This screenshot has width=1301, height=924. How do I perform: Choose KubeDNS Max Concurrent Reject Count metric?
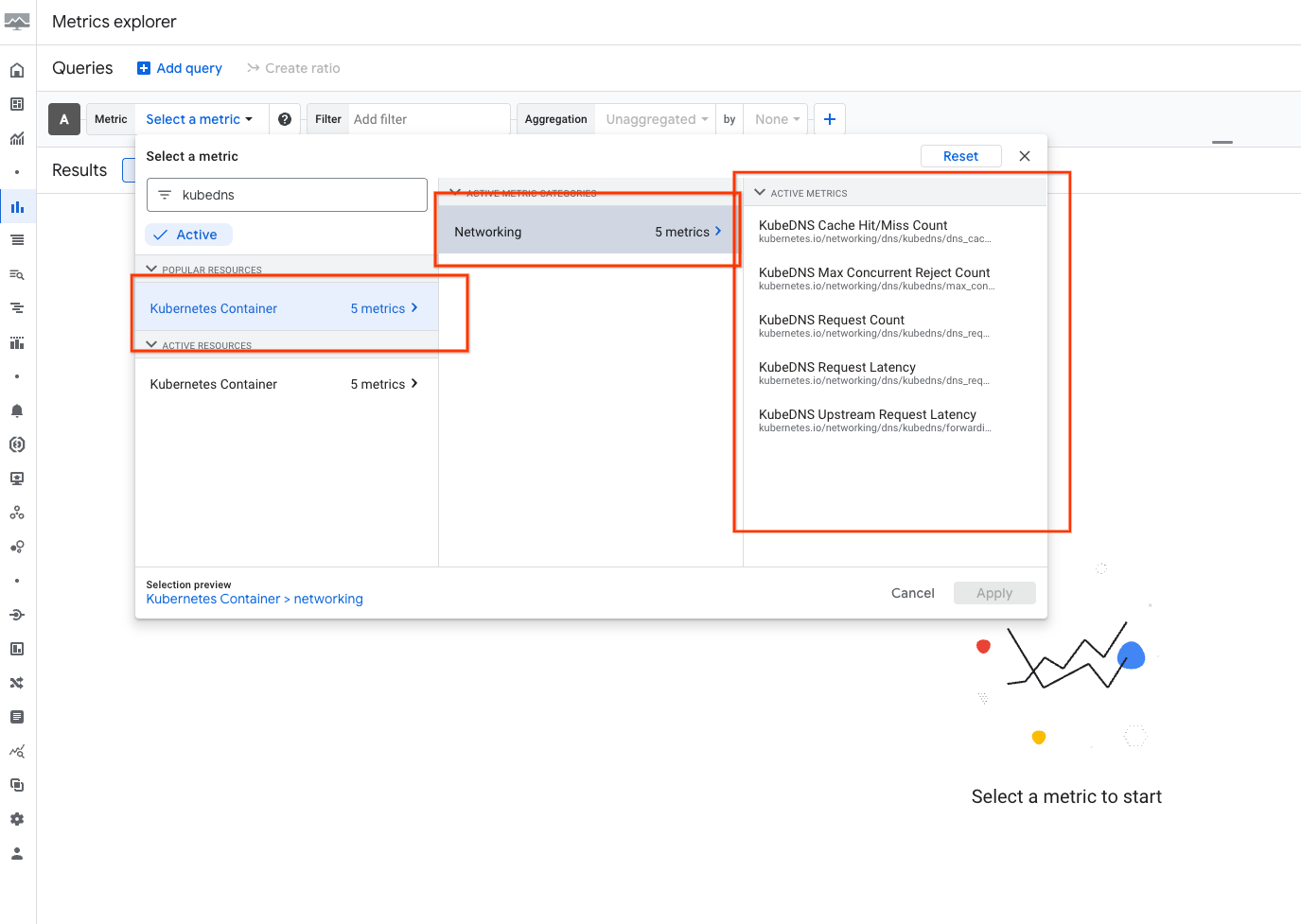coord(895,278)
